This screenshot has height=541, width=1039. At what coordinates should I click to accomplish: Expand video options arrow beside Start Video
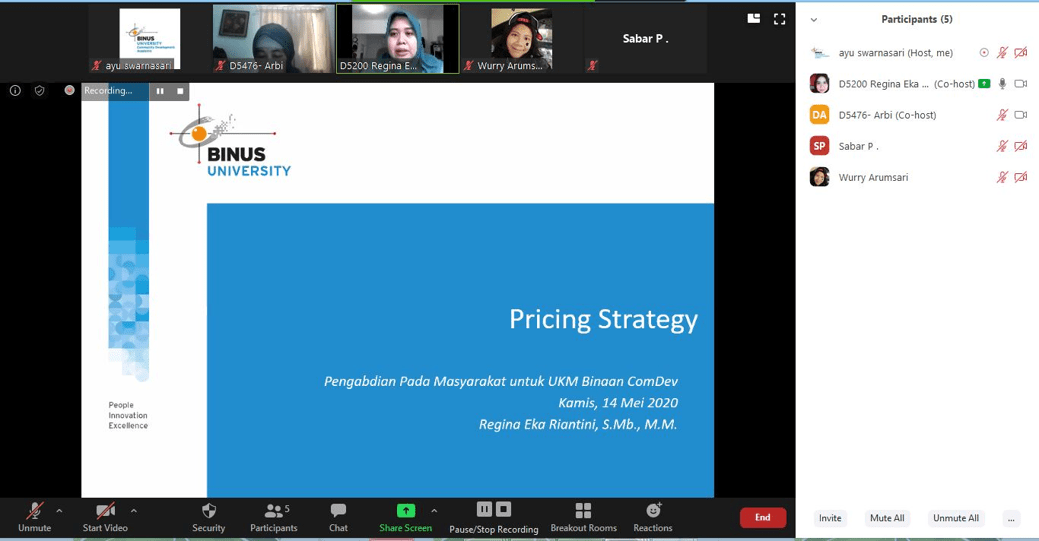(134, 510)
